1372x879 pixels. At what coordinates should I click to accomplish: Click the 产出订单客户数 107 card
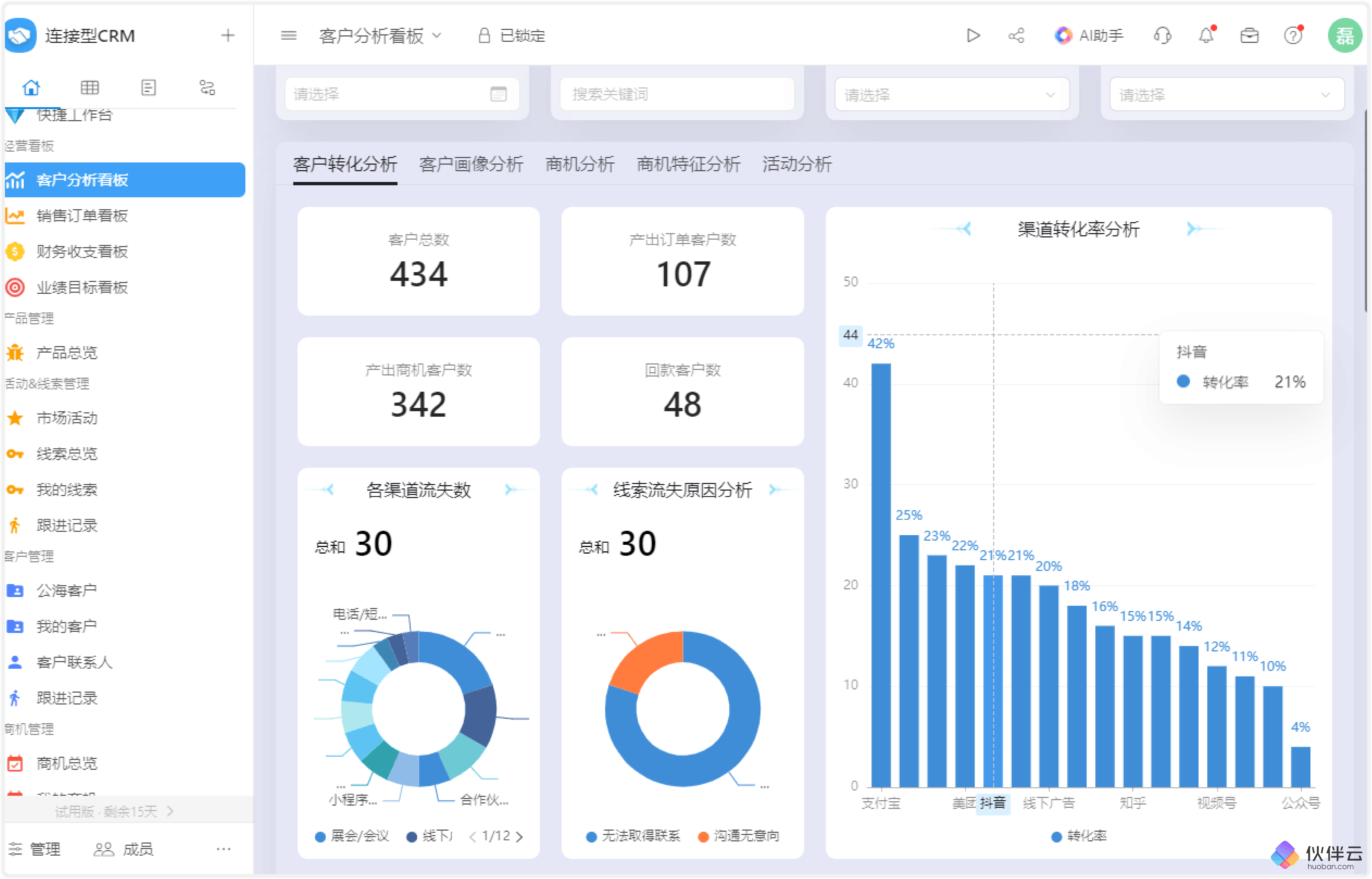683,261
